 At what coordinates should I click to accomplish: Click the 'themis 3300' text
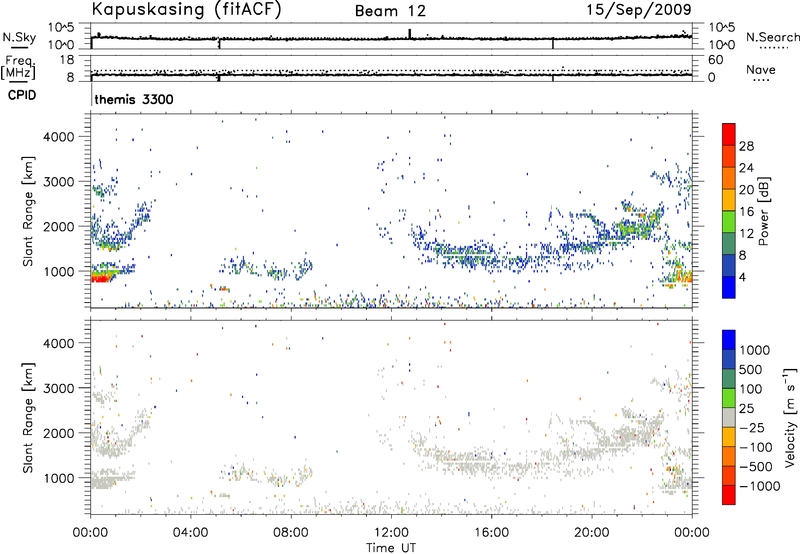[x=134, y=99]
